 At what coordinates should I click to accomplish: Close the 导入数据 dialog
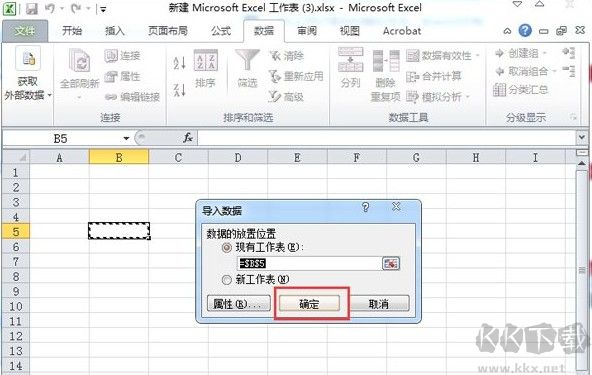(396, 207)
